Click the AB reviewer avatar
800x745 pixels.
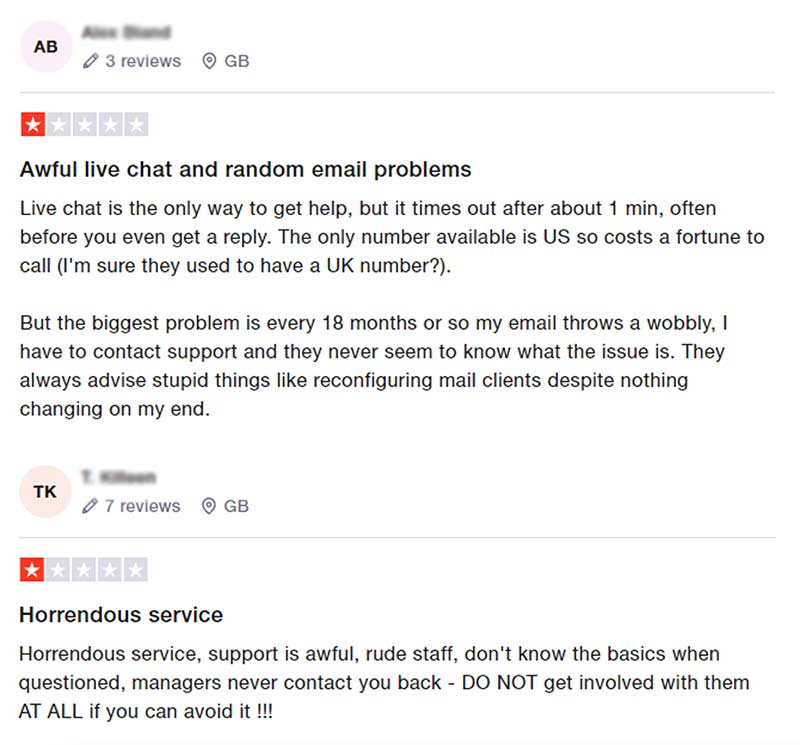[46, 47]
